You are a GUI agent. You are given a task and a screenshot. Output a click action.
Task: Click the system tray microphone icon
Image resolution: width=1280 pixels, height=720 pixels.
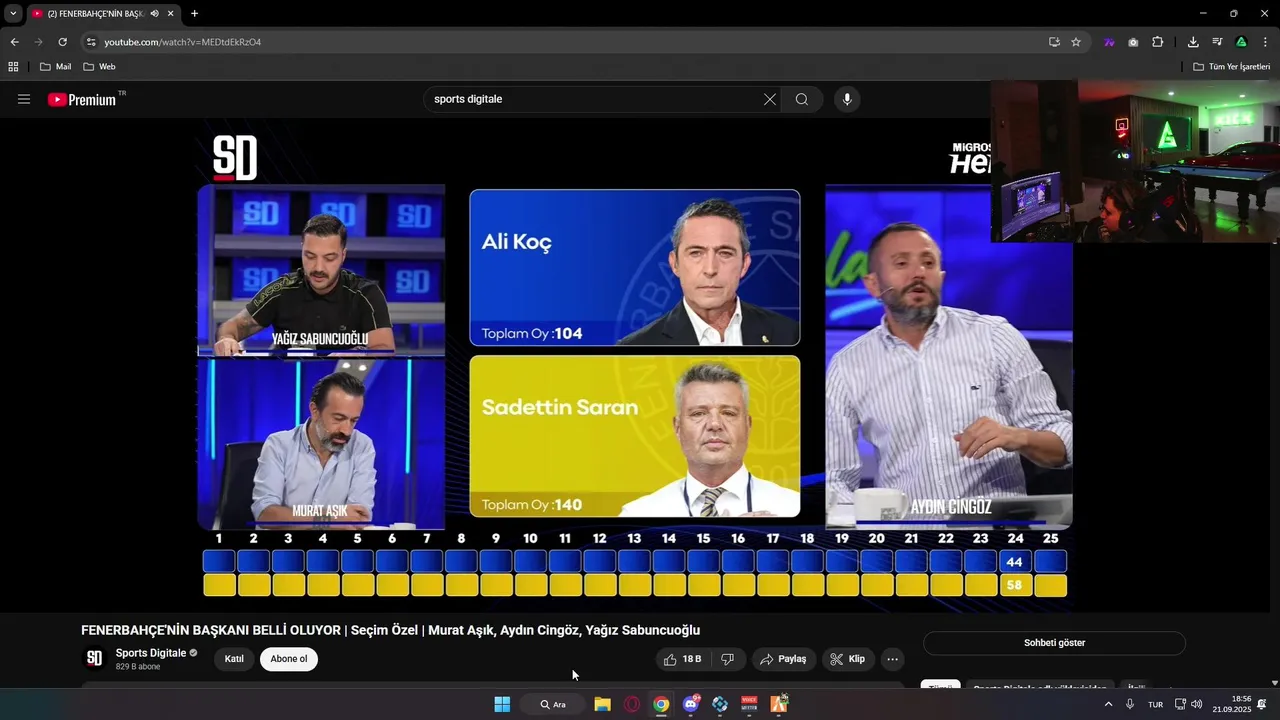point(1130,704)
